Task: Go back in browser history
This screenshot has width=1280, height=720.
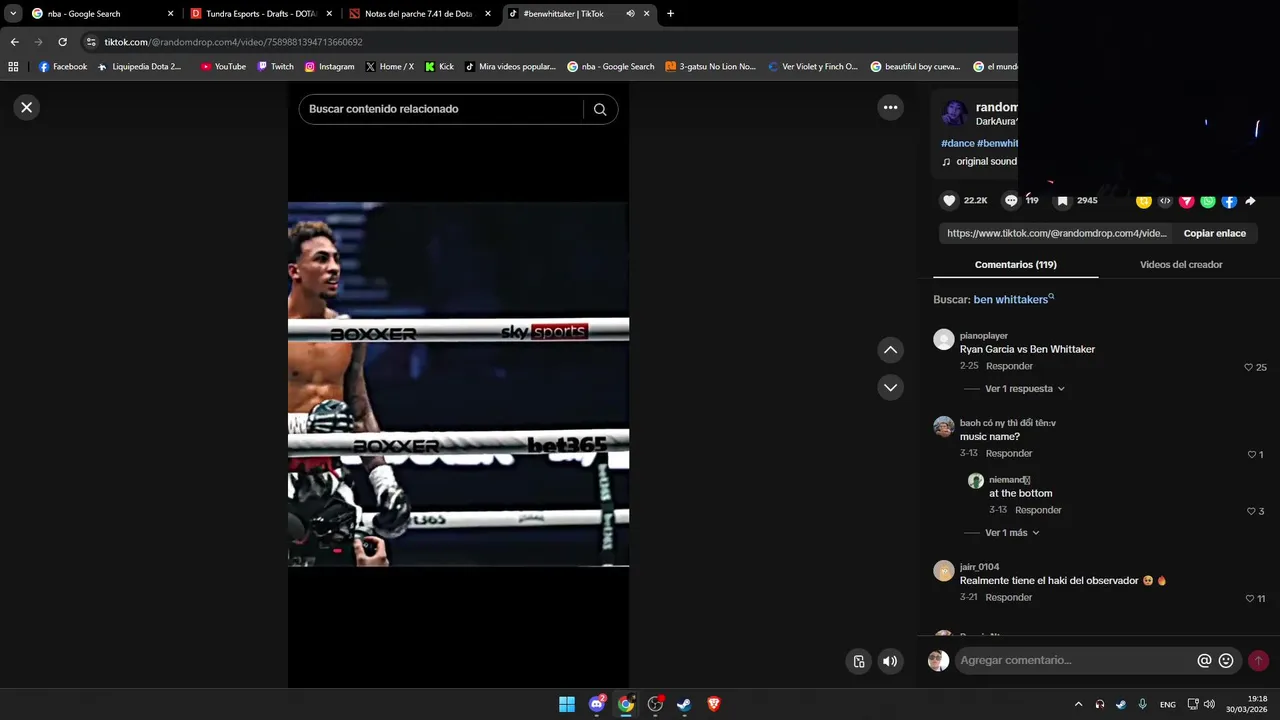Action: [x=14, y=42]
